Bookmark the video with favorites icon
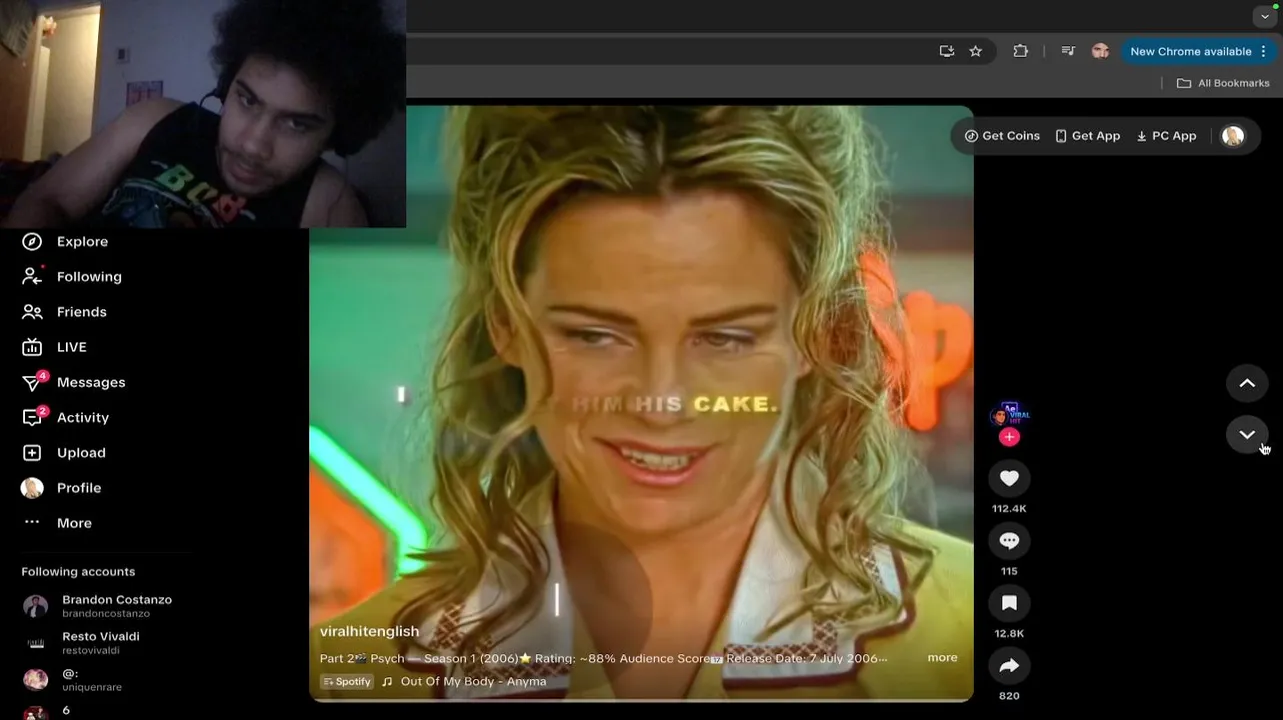This screenshot has height=720, width=1283. [1009, 603]
